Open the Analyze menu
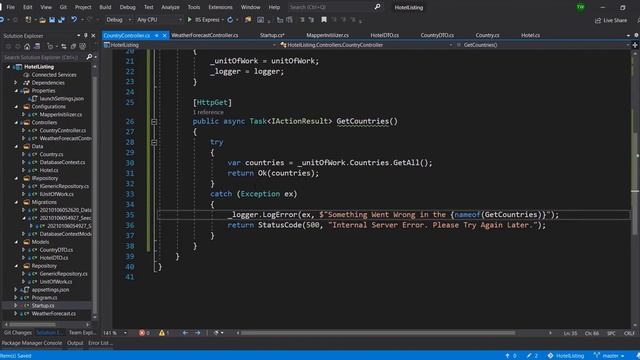 click(170, 7)
